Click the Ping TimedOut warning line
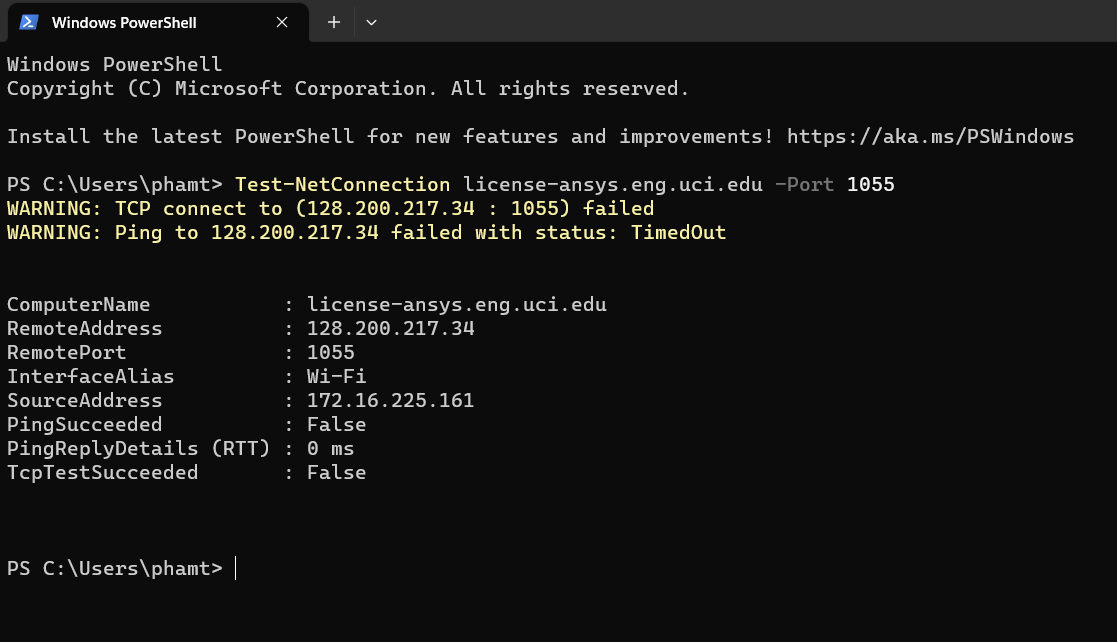Image resolution: width=1117 pixels, height=642 pixels. pyautogui.click(x=366, y=232)
